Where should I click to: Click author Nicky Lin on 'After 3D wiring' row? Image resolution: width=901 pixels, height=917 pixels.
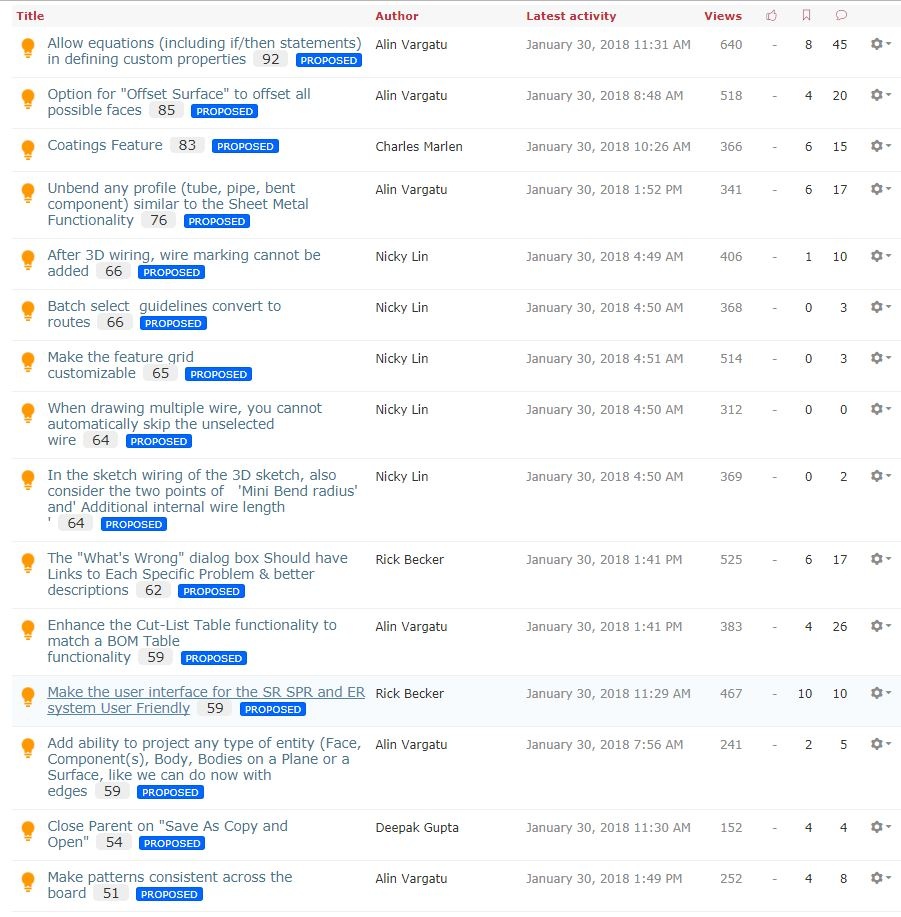click(402, 257)
